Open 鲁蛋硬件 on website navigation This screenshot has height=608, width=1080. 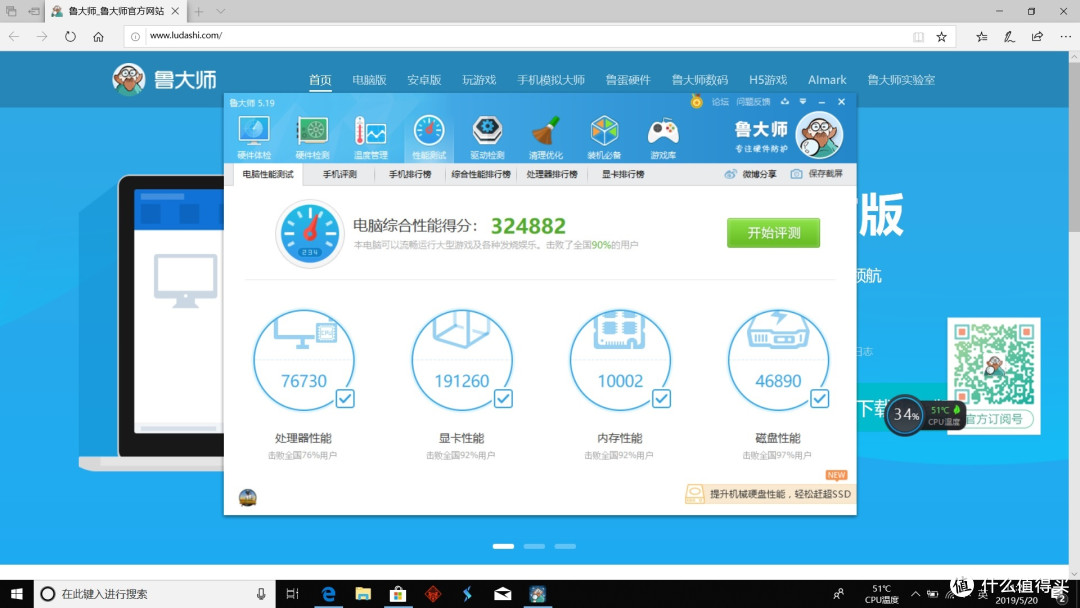[x=628, y=80]
